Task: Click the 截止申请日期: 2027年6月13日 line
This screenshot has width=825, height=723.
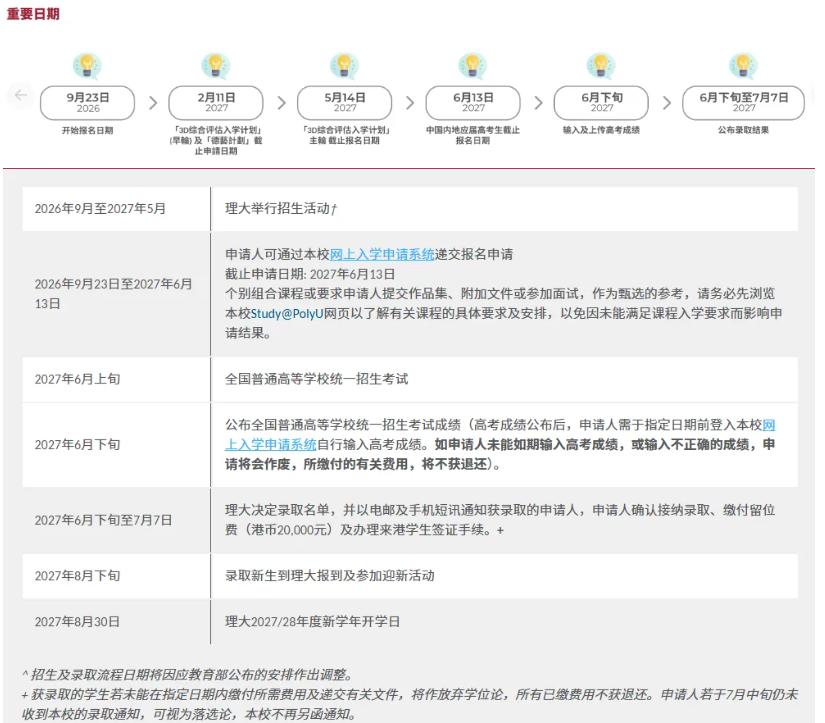Action: (310, 274)
